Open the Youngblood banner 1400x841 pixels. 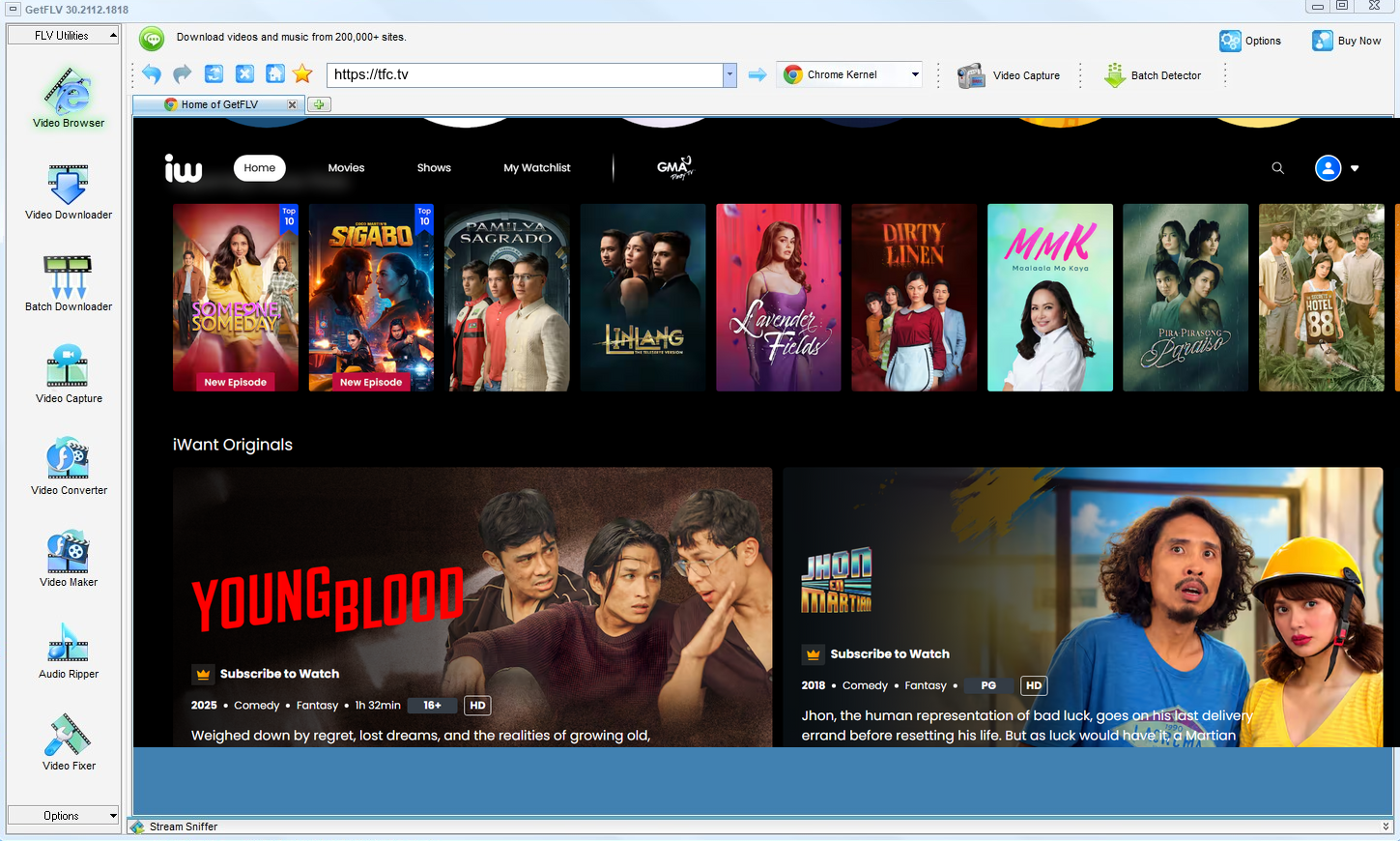click(x=472, y=607)
